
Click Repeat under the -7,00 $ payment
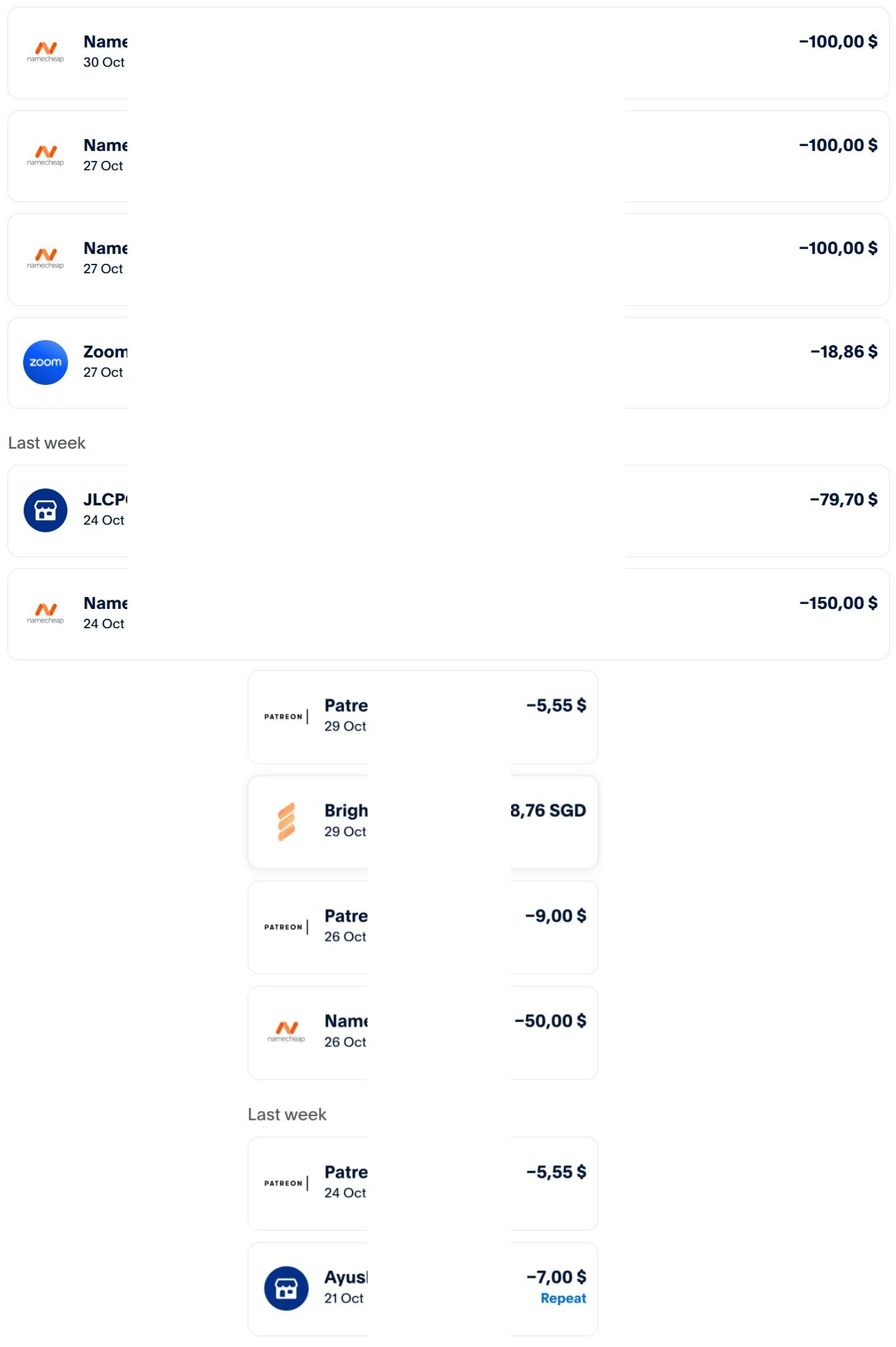(x=563, y=1298)
